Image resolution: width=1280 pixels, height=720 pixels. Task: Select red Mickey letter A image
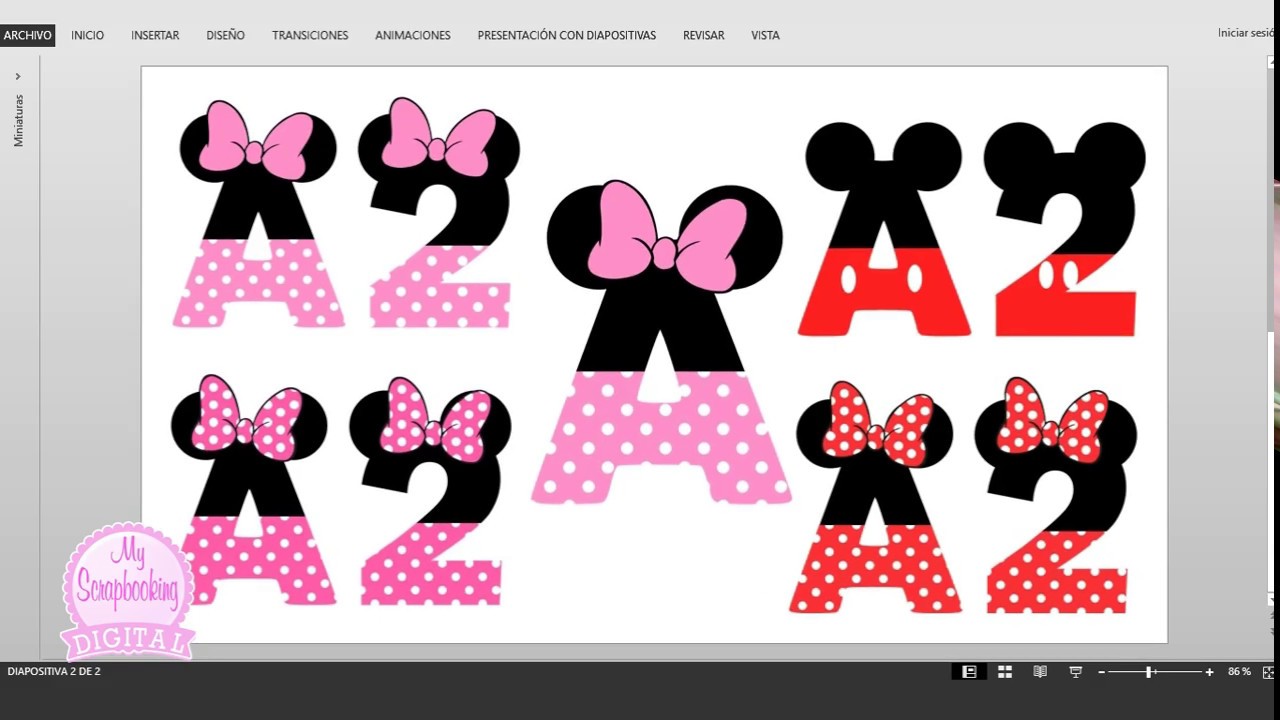pyautogui.click(x=884, y=229)
